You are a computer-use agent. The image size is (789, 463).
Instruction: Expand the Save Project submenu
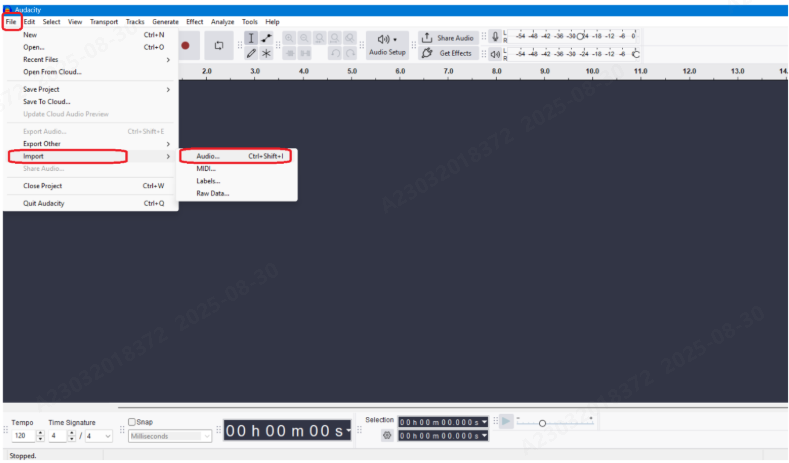coord(91,89)
